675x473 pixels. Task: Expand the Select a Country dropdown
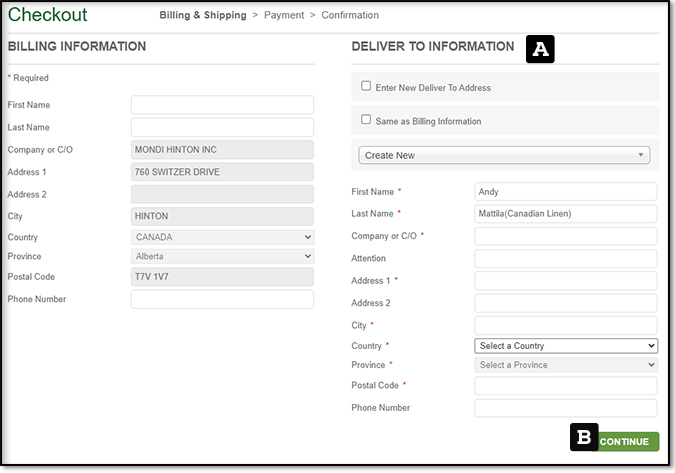point(565,346)
